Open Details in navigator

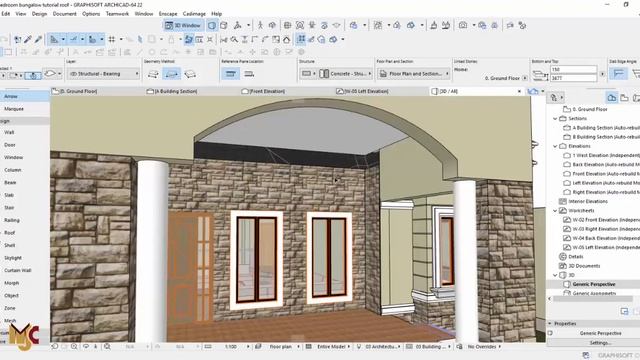[576, 256]
